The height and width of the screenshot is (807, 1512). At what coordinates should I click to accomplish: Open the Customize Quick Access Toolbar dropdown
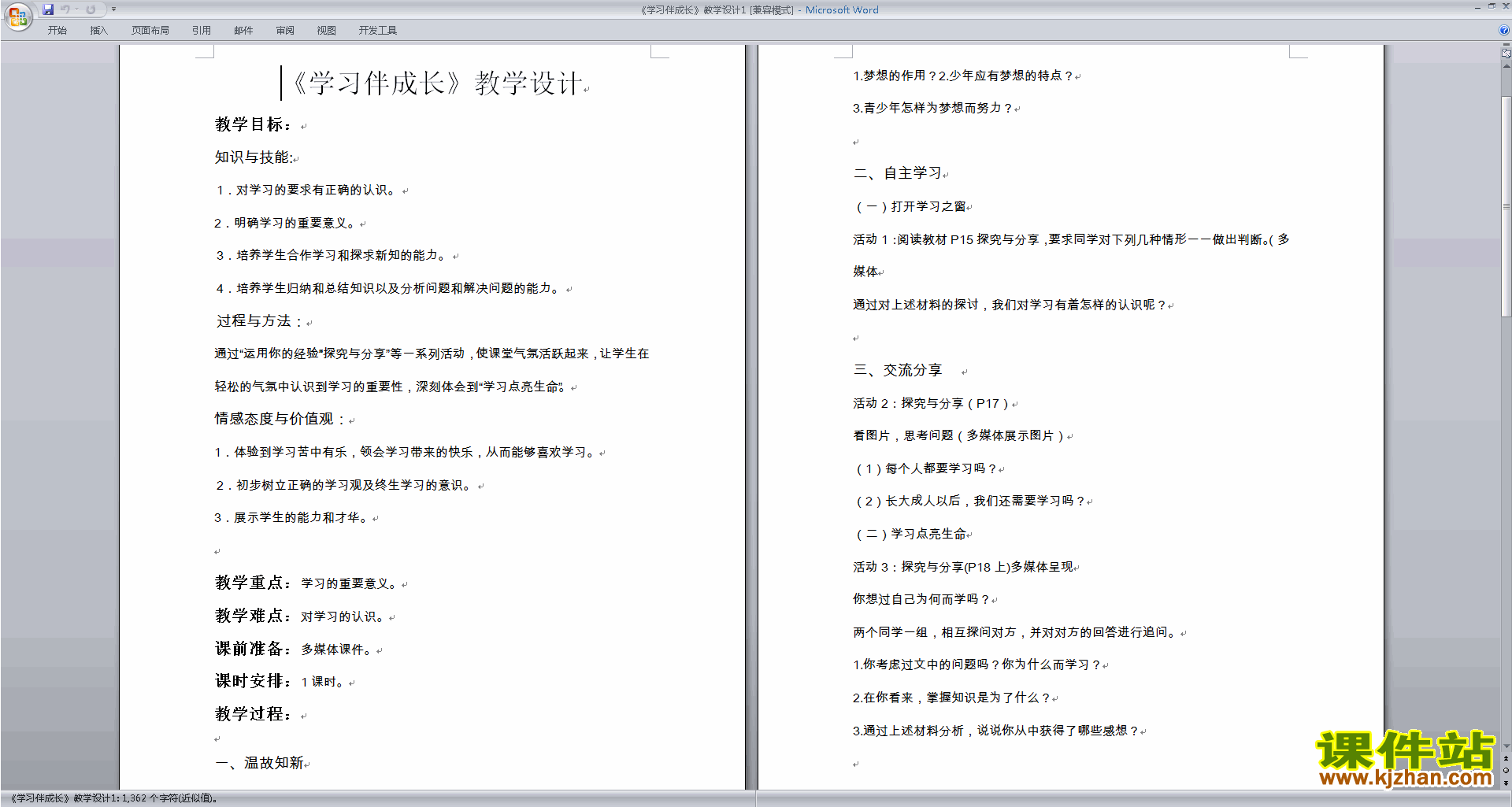[113, 9]
